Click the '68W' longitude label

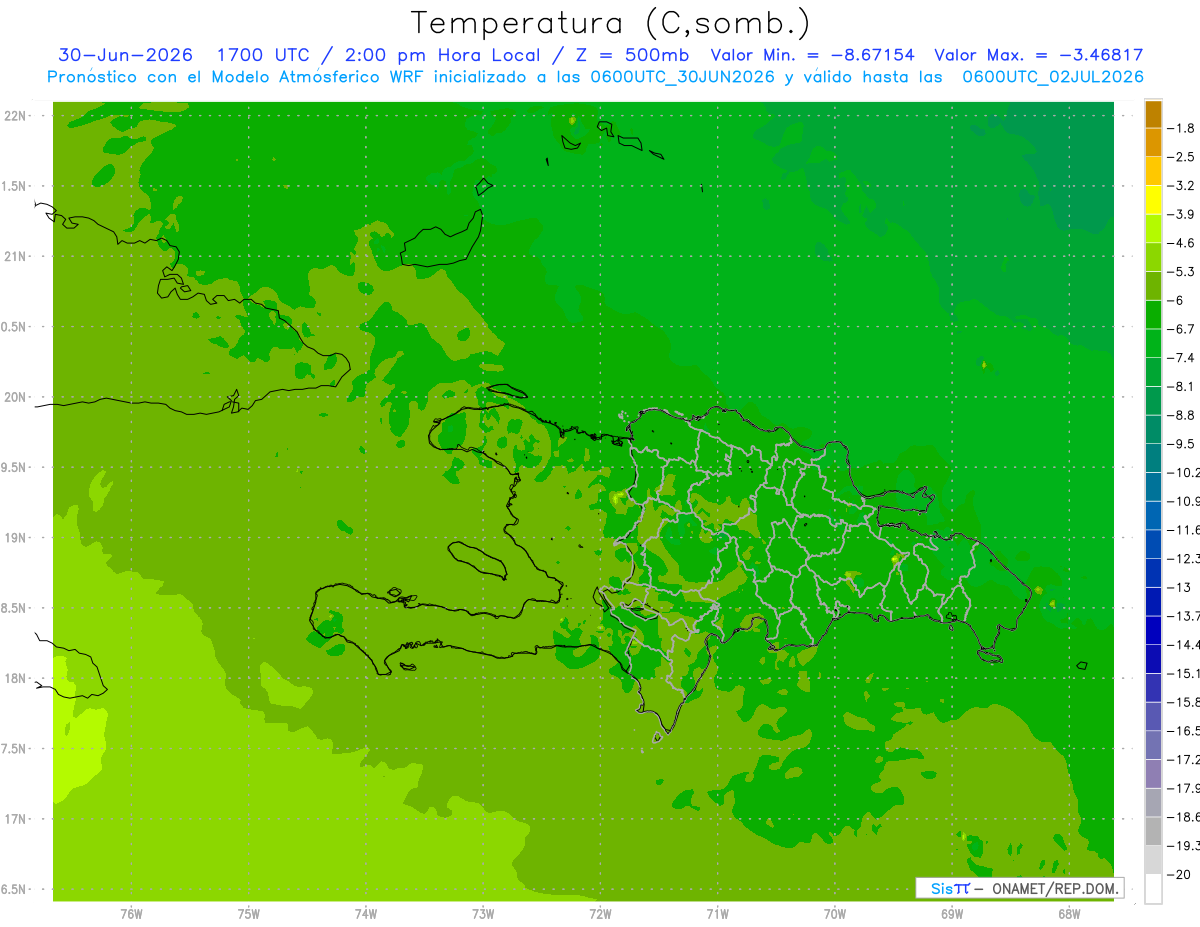coord(1069,914)
